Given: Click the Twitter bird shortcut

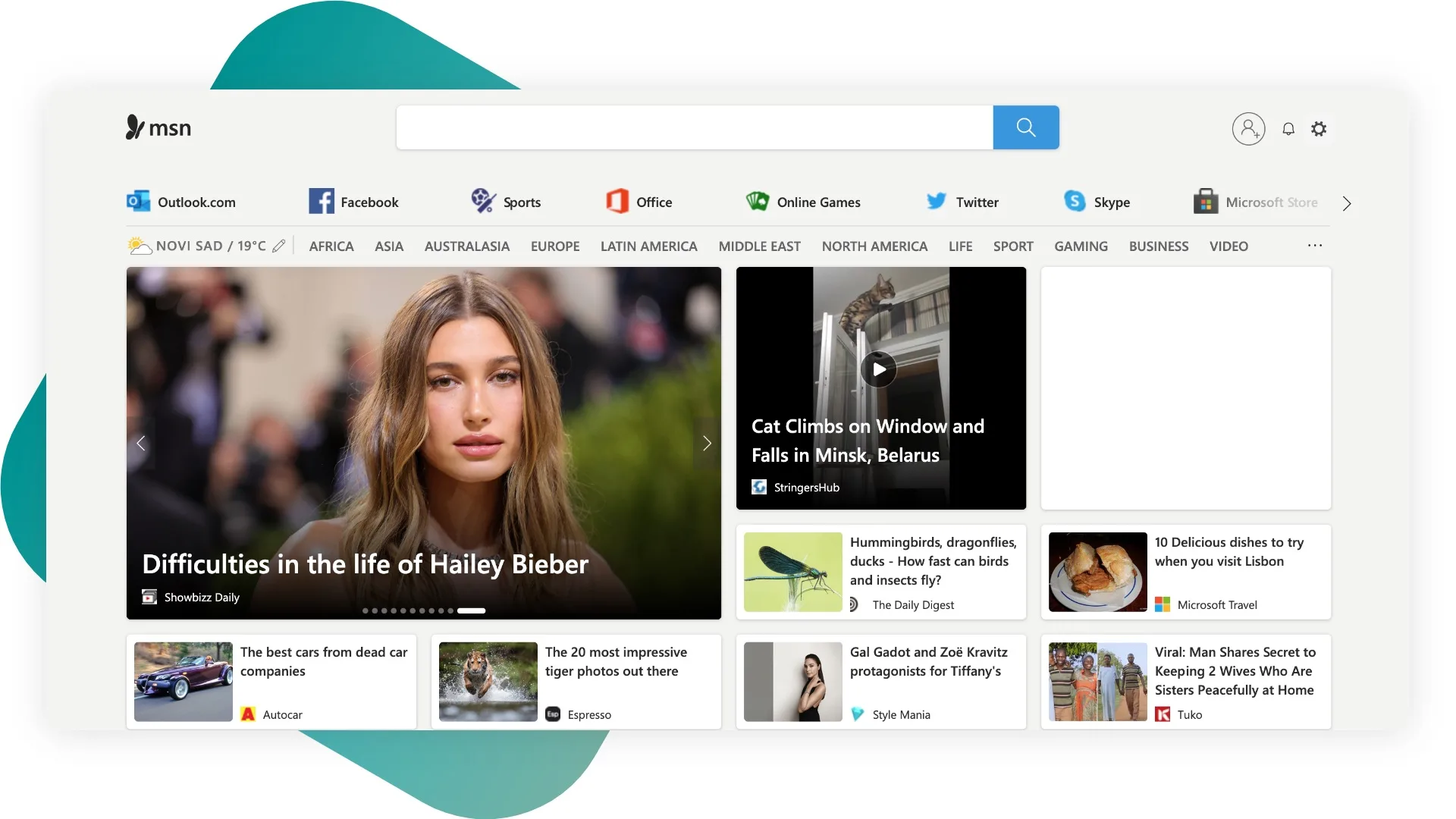Looking at the screenshot, I should [936, 202].
